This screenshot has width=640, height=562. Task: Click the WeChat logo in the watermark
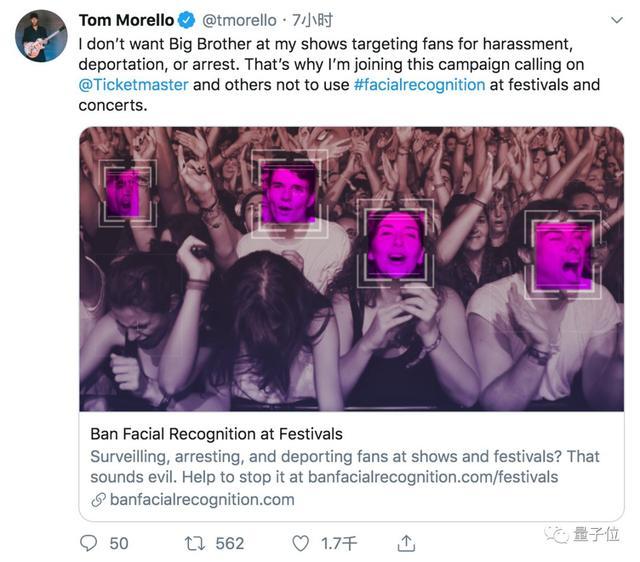coord(555,535)
